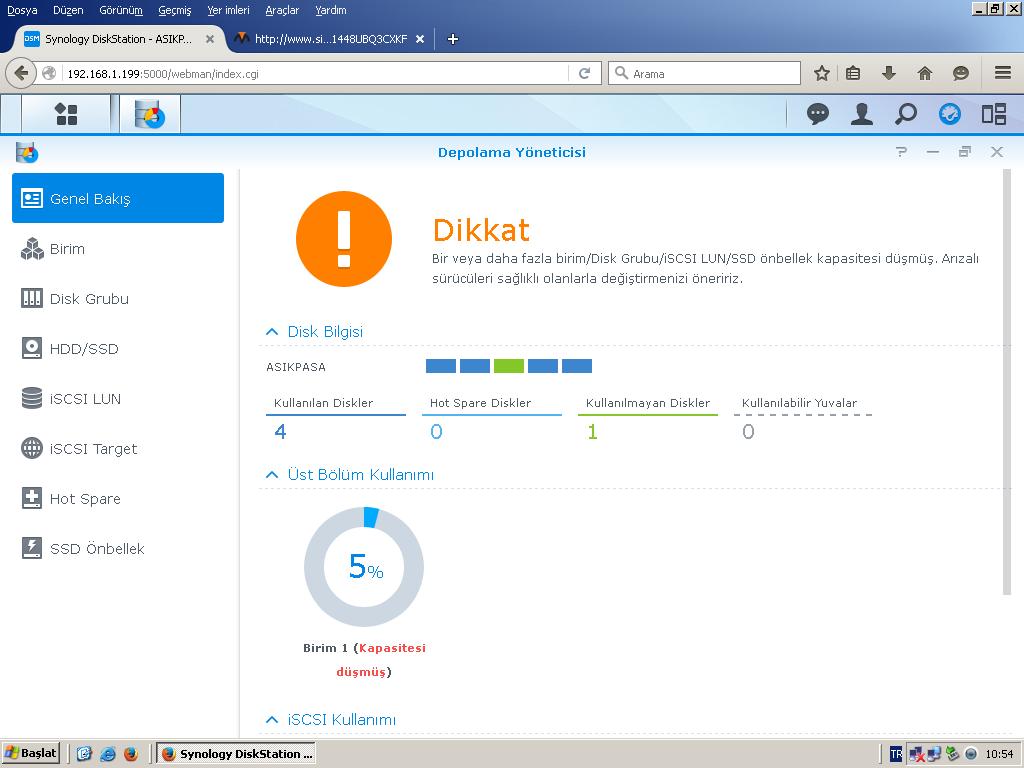Click the DSM search magnifier icon
This screenshot has height=768, width=1024.
click(905, 114)
